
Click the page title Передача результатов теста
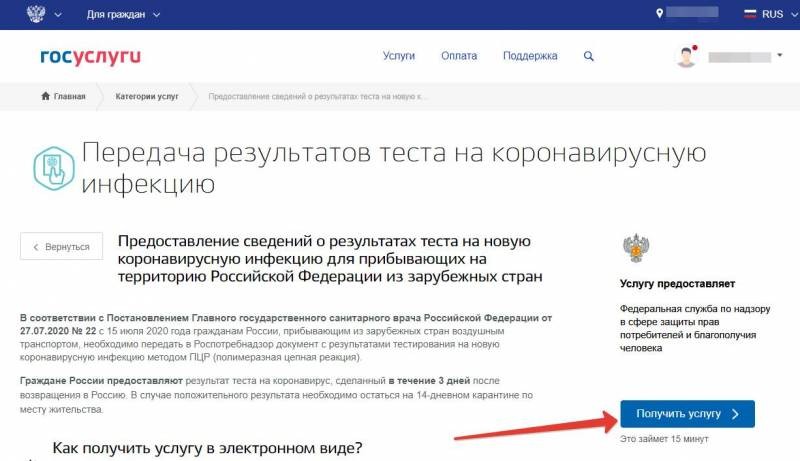pyautogui.click(x=394, y=168)
